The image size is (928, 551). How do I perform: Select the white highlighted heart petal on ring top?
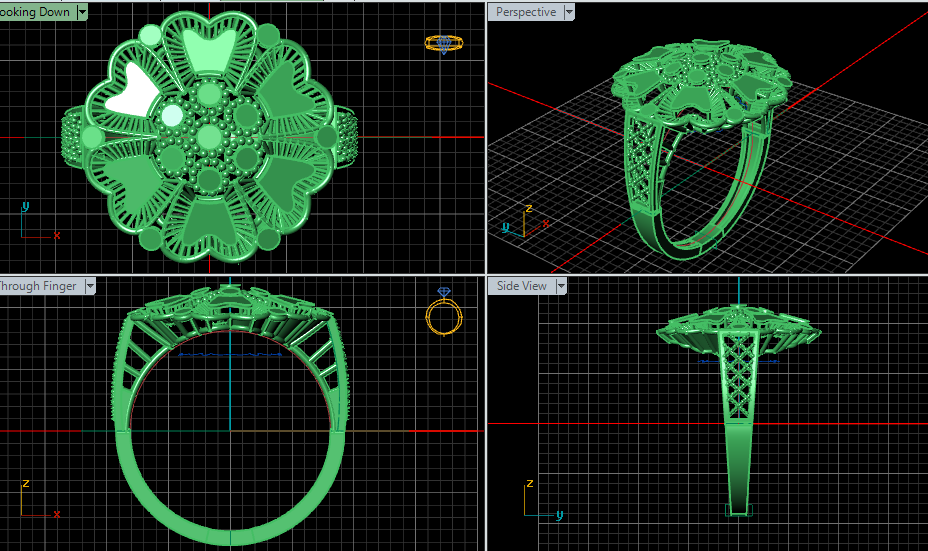click(x=131, y=95)
